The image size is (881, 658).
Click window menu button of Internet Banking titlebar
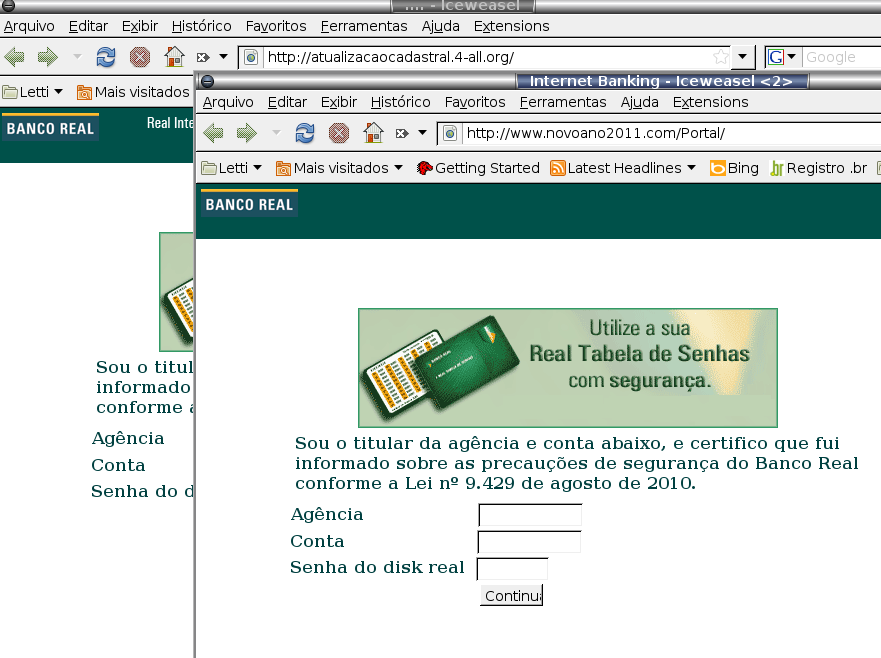207,81
